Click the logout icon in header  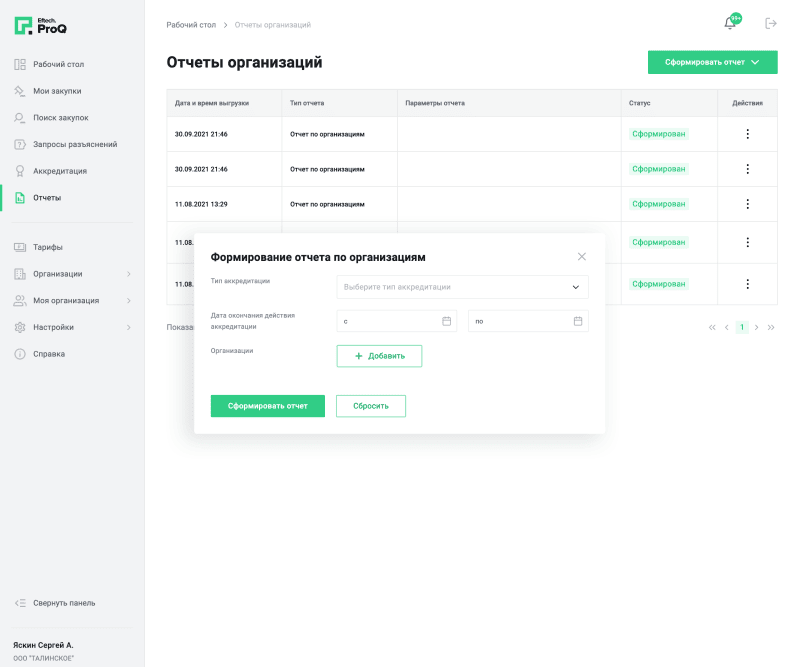(770, 23)
